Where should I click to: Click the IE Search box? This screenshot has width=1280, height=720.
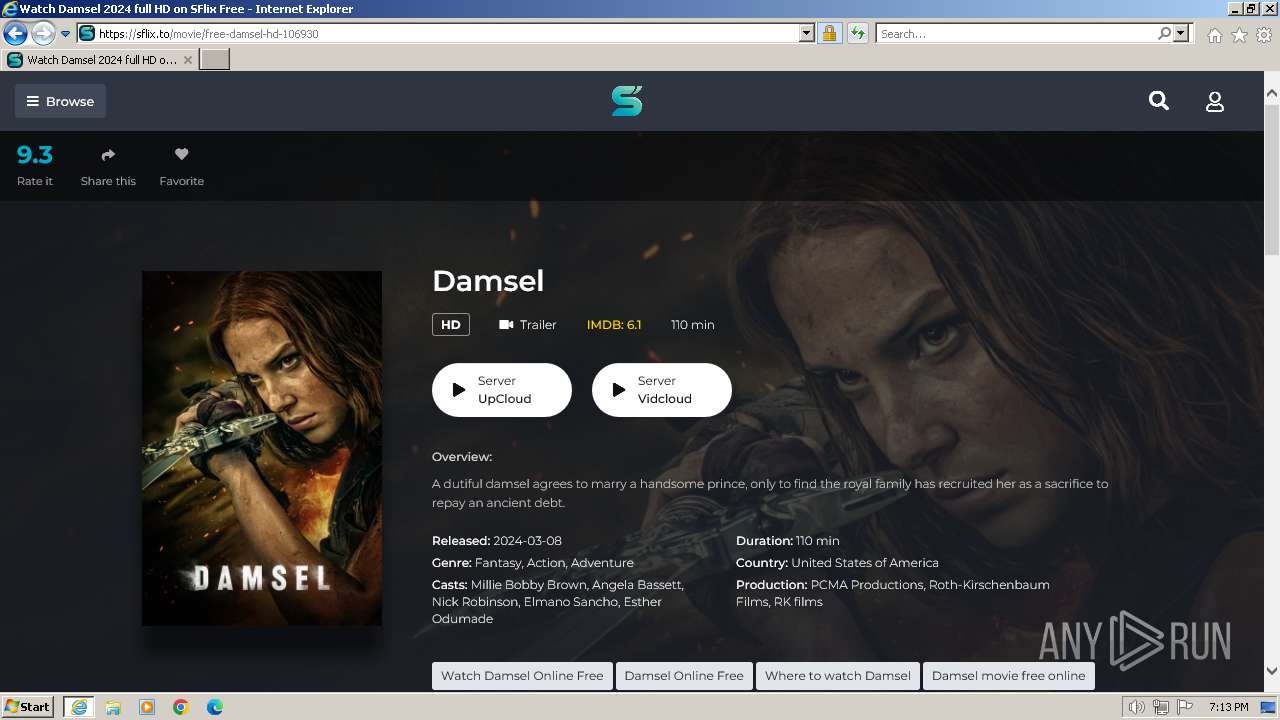click(1016, 34)
